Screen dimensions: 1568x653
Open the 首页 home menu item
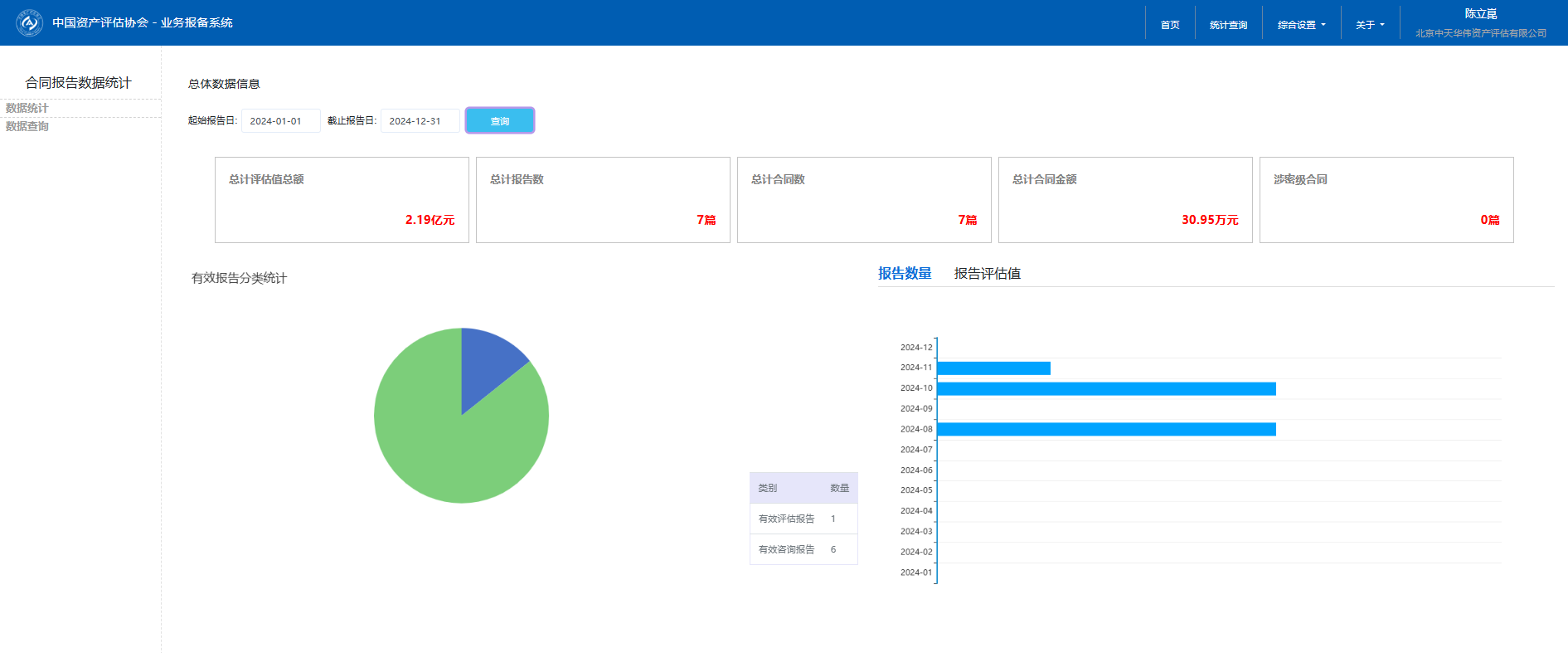point(1169,25)
